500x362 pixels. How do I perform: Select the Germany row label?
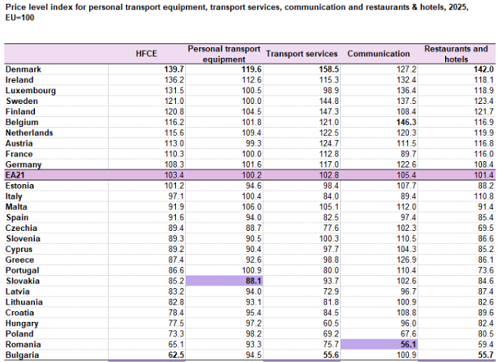tap(23, 165)
